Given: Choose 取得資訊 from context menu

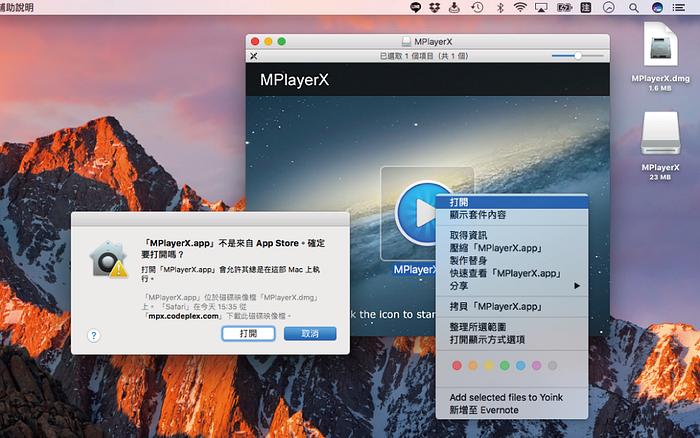Looking at the screenshot, I should tap(512, 235).
